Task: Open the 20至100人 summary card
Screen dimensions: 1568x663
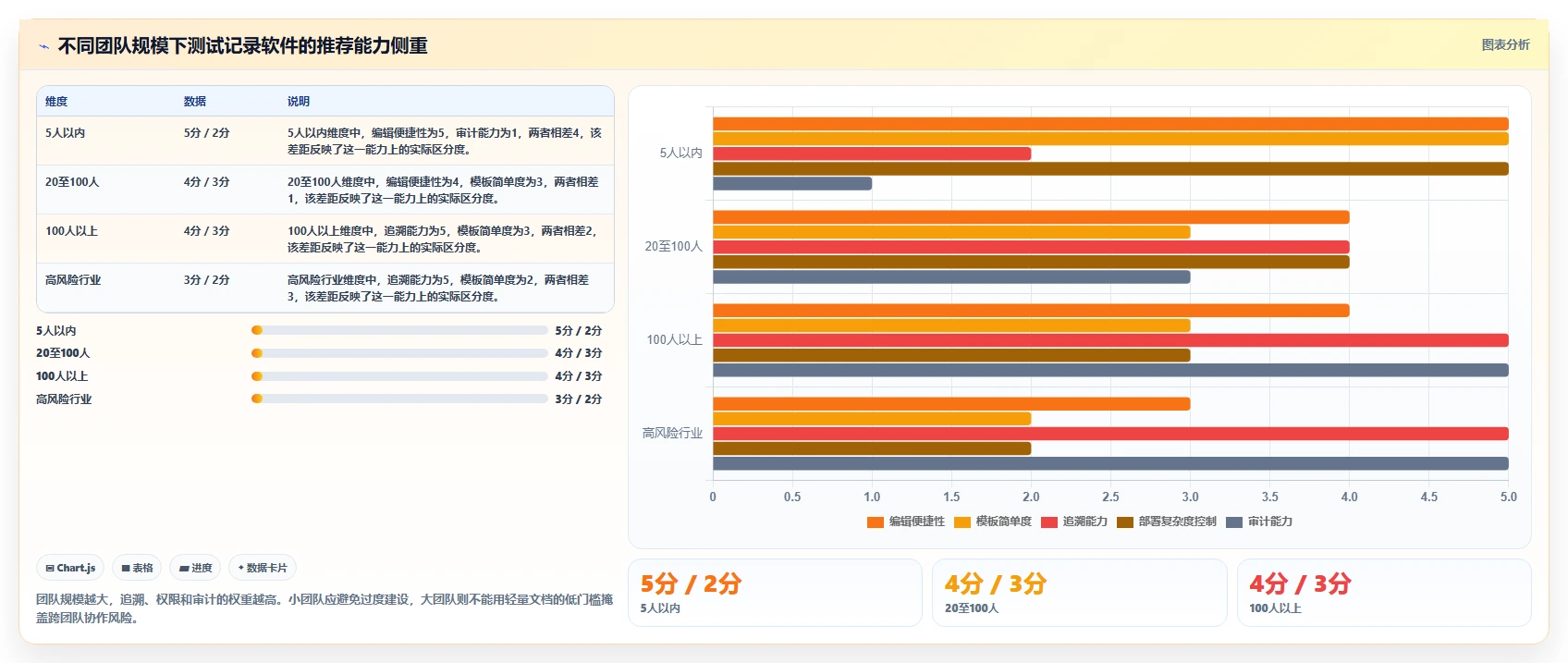Action: pyautogui.click(x=1079, y=593)
